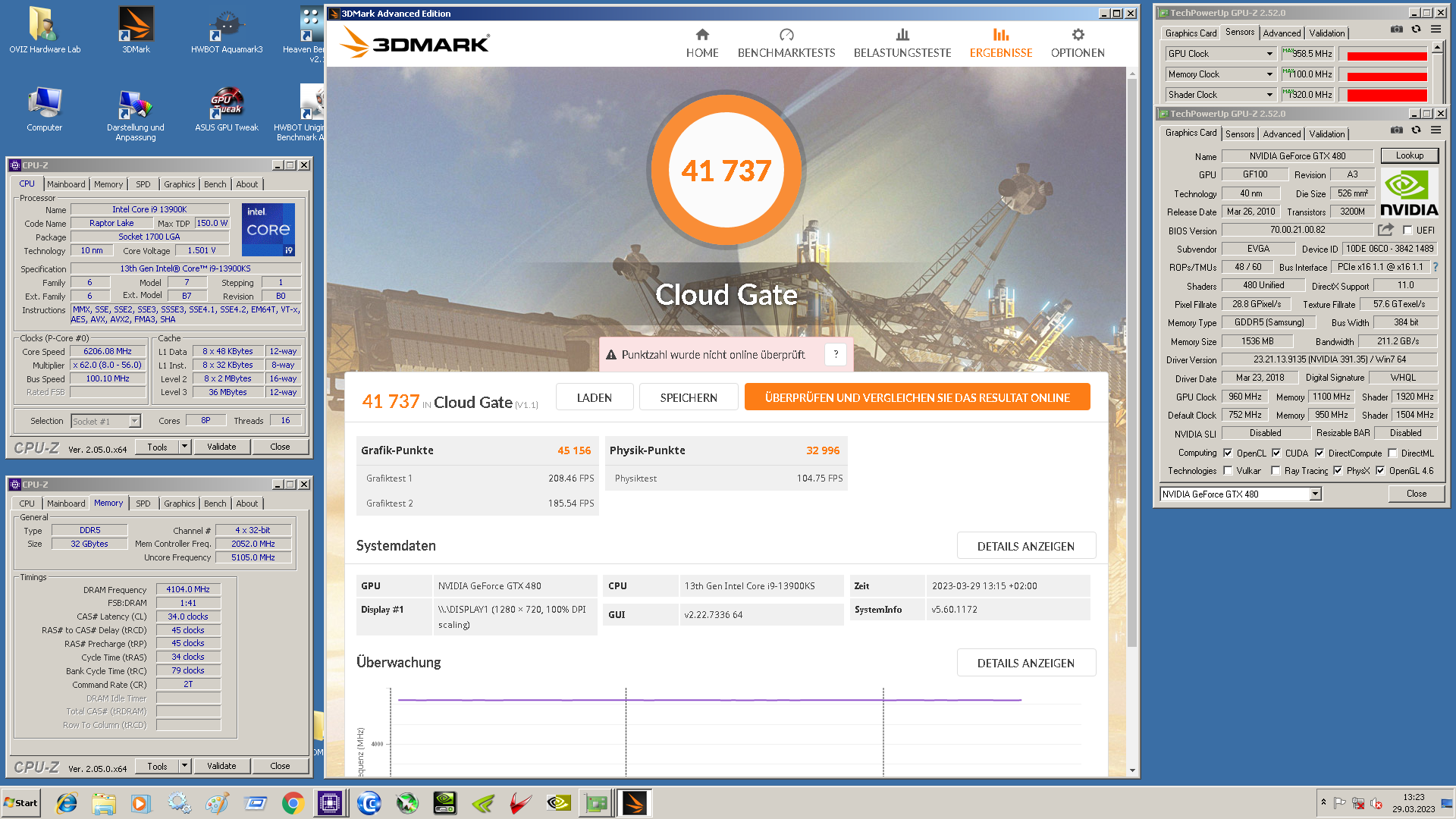Take screenshot in GPU-Z Sensors window
Viewport: 1456px width, 819px height.
click(x=1397, y=30)
